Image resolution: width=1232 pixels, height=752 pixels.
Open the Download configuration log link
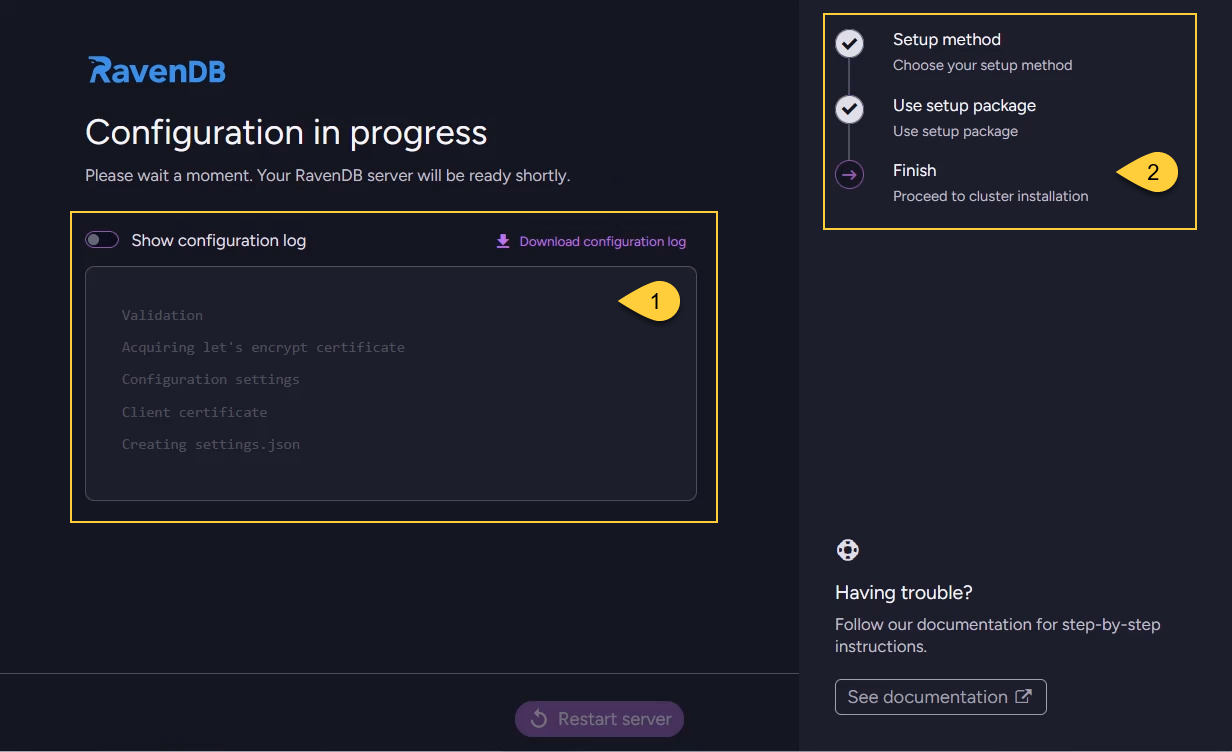coord(602,241)
